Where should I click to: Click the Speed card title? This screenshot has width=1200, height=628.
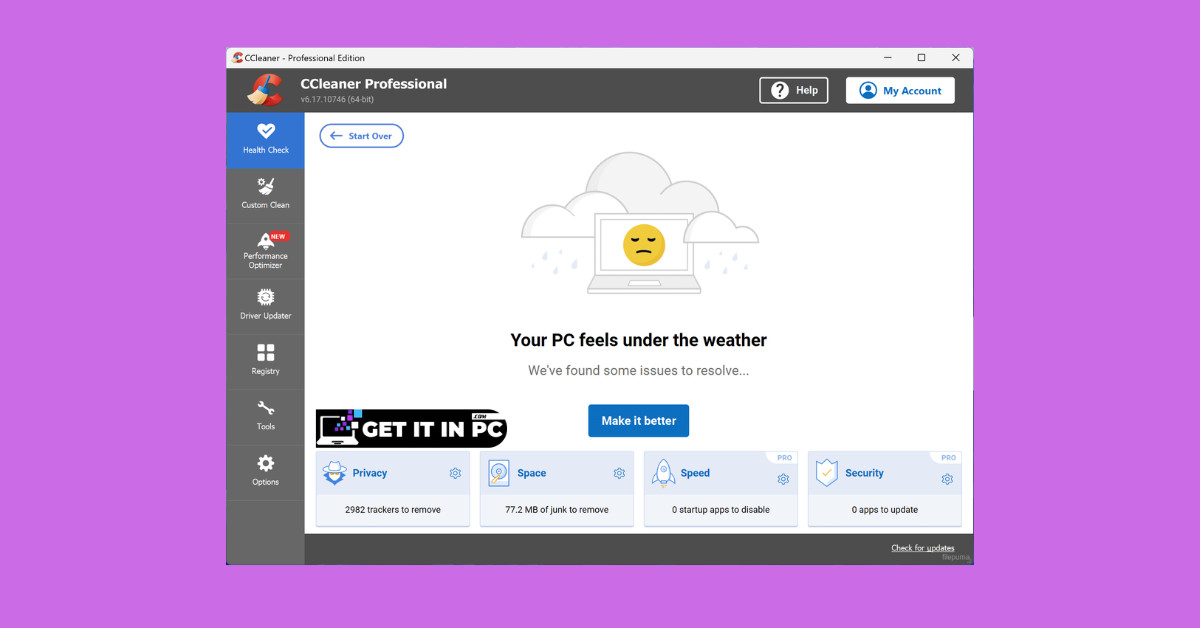pyautogui.click(x=695, y=473)
